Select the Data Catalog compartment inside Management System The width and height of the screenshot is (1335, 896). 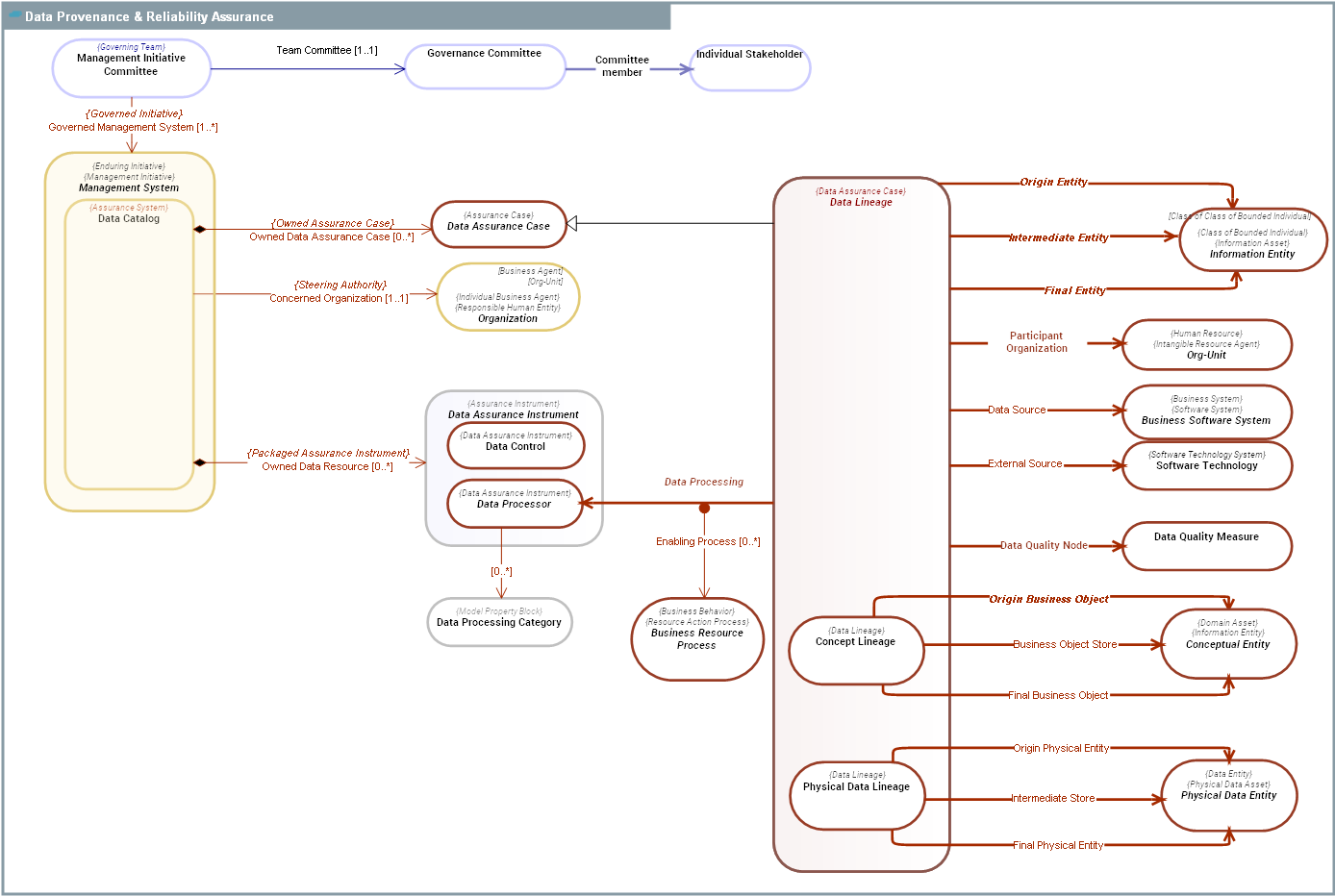[x=128, y=218]
